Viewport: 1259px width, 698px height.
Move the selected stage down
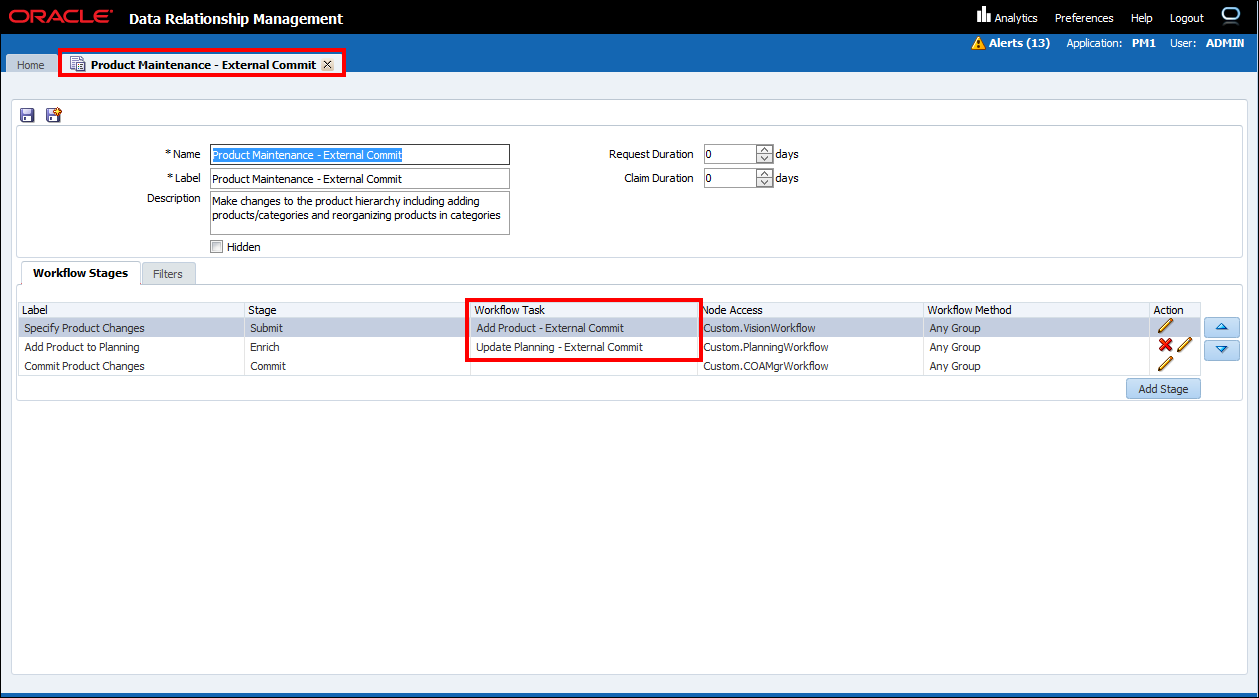click(1222, 350)
